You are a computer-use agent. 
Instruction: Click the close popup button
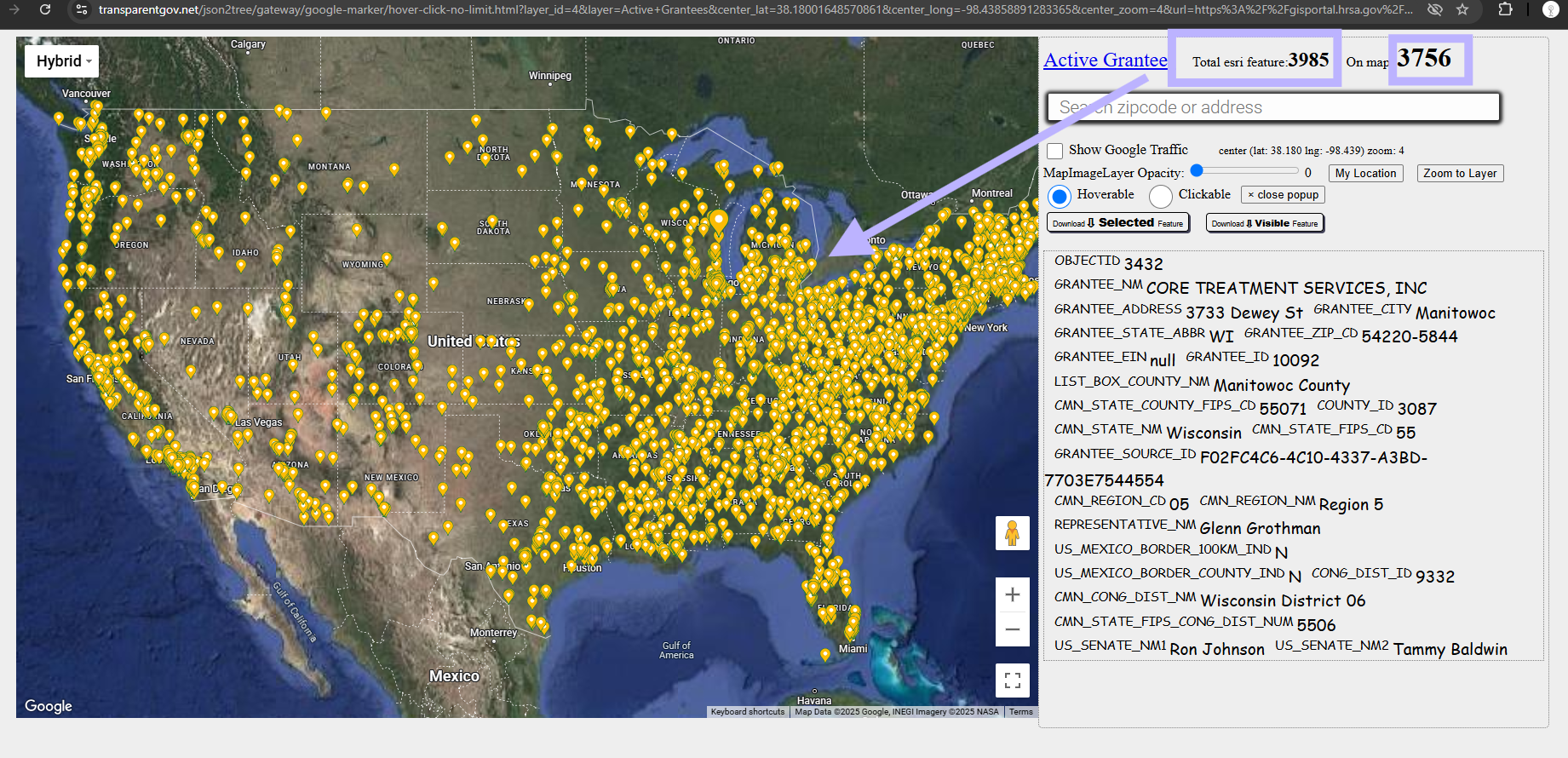1283,195
